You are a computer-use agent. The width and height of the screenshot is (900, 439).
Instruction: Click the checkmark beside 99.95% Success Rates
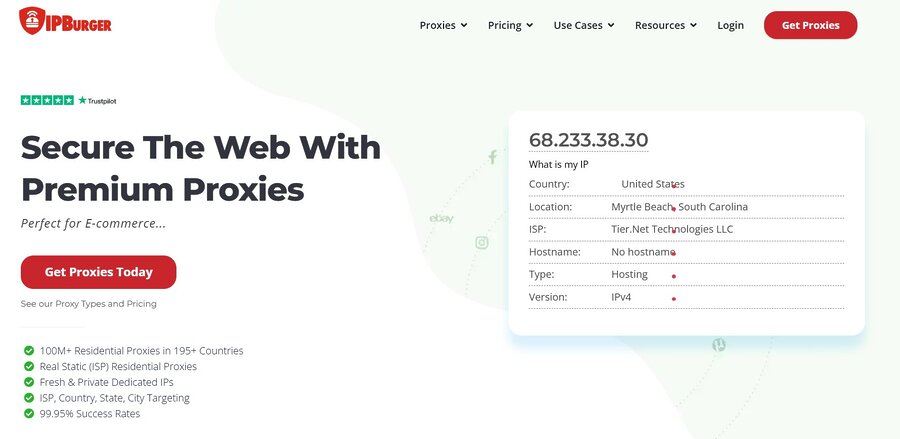[x=27, y=414]
